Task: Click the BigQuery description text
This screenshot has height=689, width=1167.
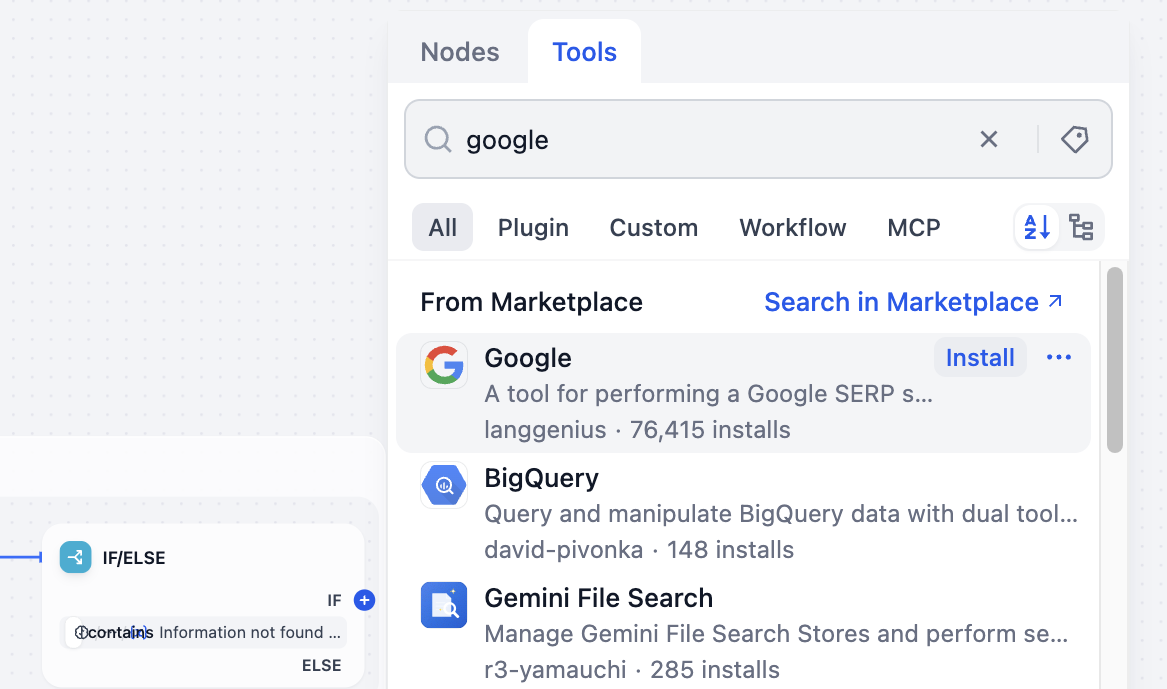Action: (x=781, y=513)
